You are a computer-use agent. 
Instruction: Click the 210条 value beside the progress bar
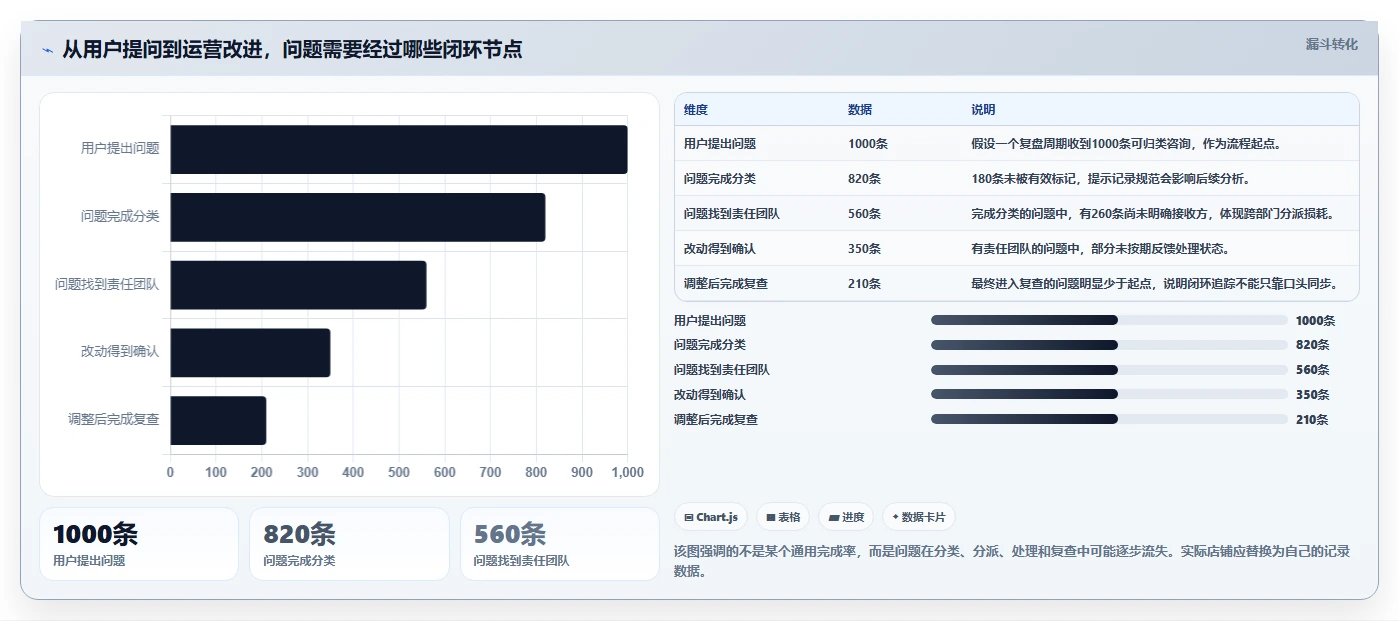(1312, 420)
